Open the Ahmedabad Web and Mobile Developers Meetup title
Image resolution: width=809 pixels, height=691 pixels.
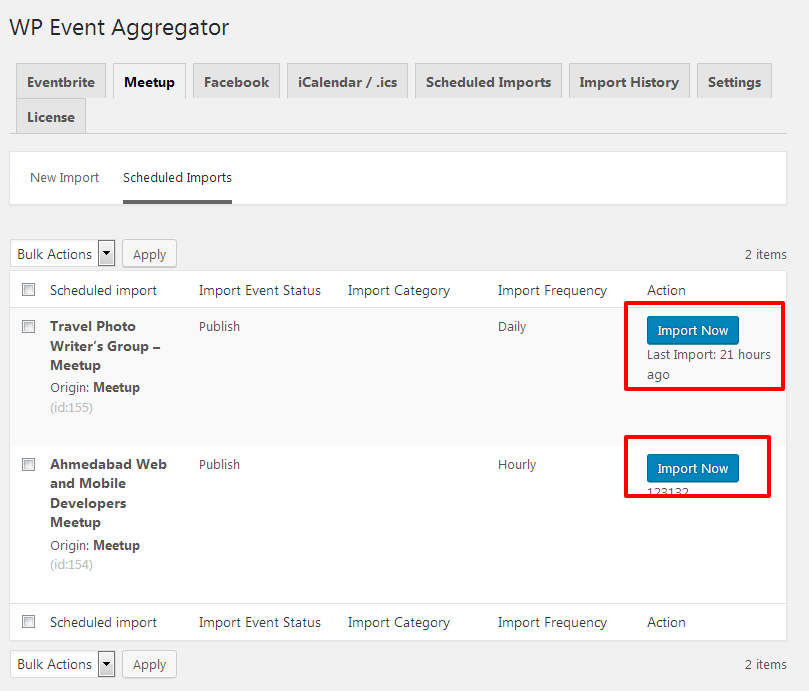point(108,493)
